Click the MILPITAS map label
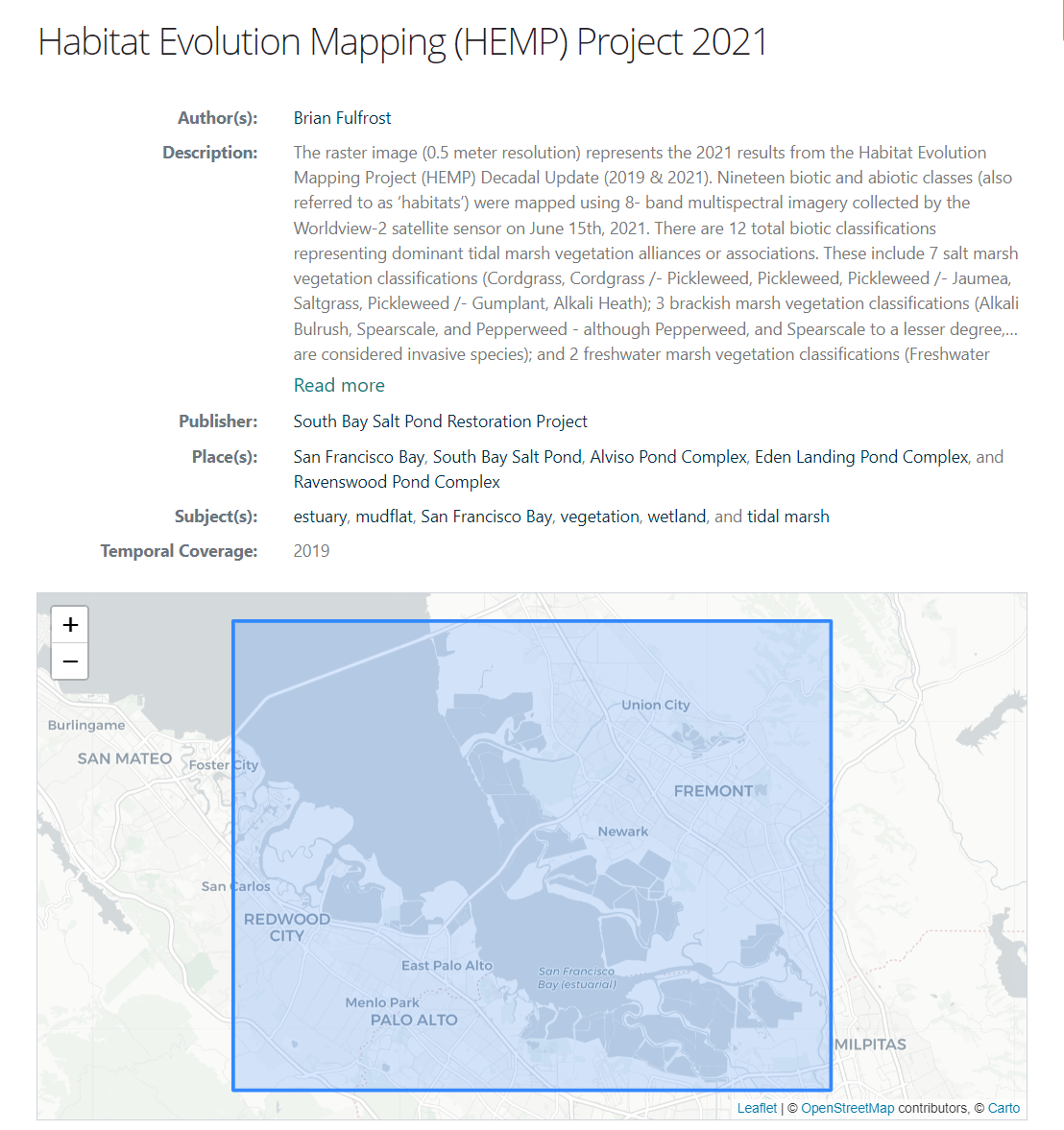The image size is (1064, 1130). (x=870, y=1045)
